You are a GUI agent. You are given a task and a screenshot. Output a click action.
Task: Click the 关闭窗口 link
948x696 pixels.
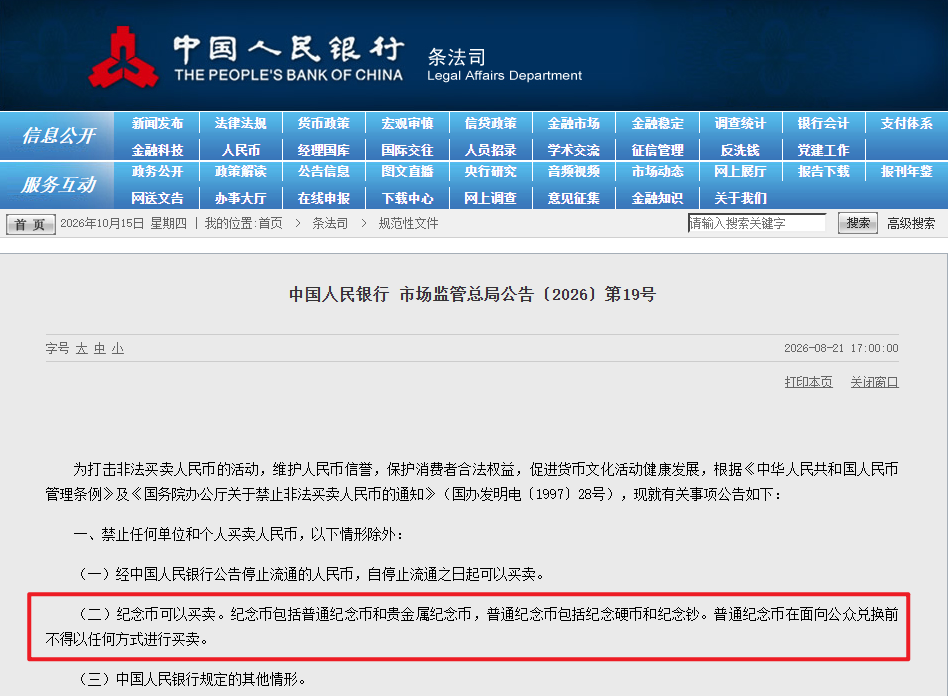tap(874, 382)
